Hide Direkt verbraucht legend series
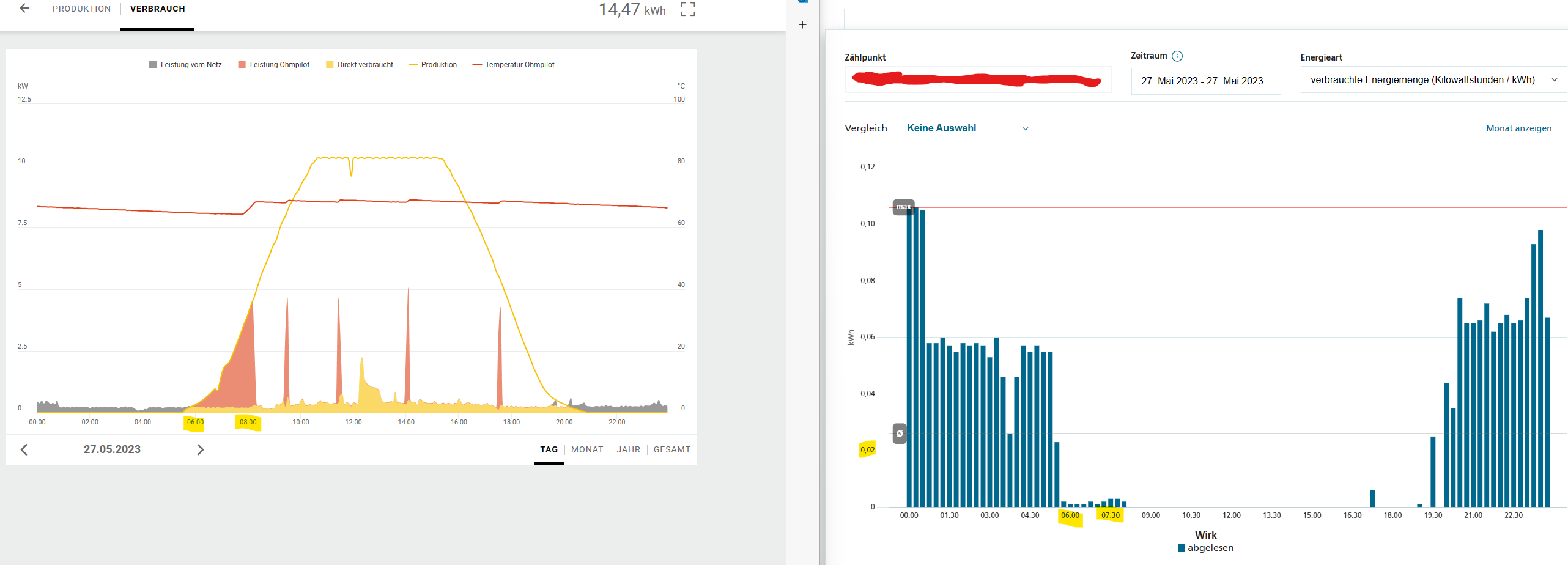 360,65
